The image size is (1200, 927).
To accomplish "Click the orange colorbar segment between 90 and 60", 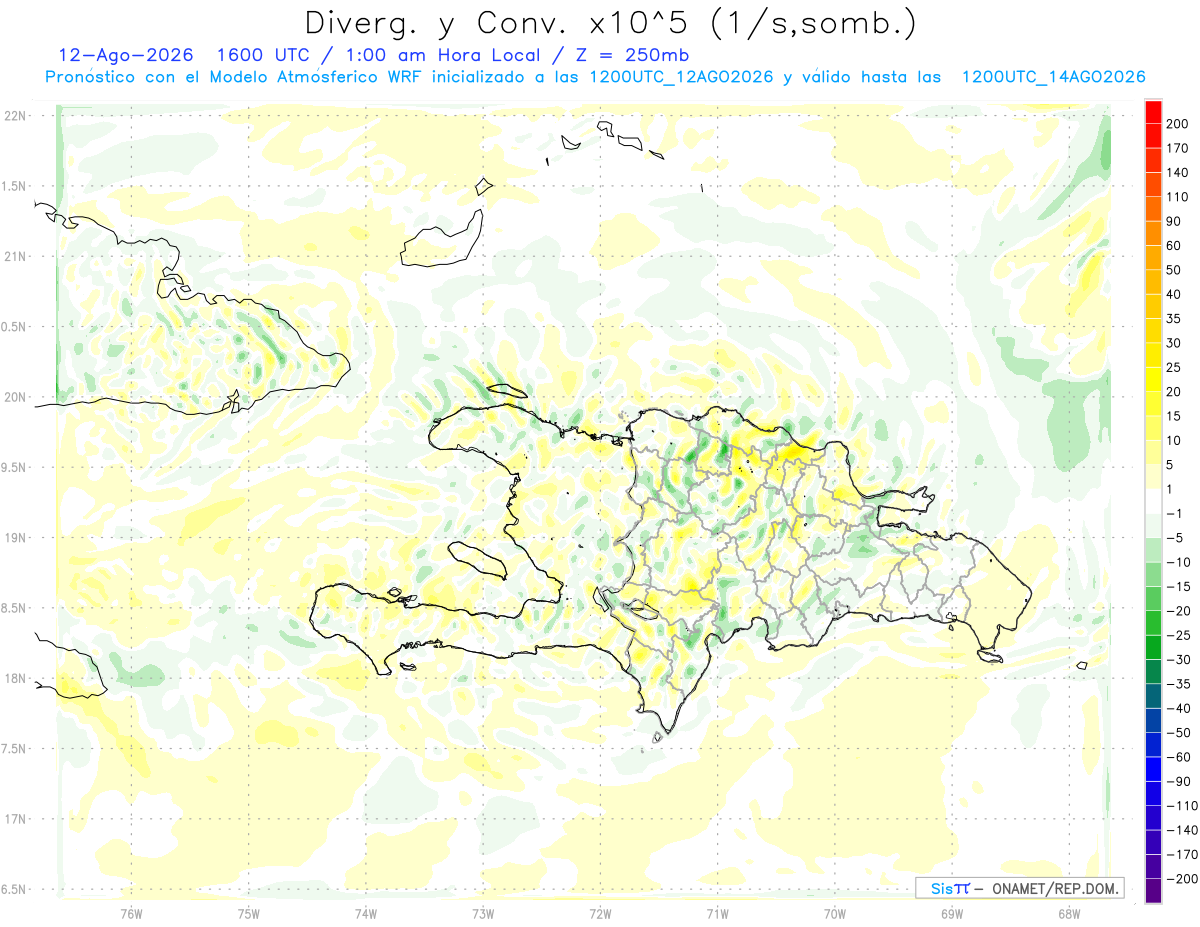I will tap(1154, 234).
